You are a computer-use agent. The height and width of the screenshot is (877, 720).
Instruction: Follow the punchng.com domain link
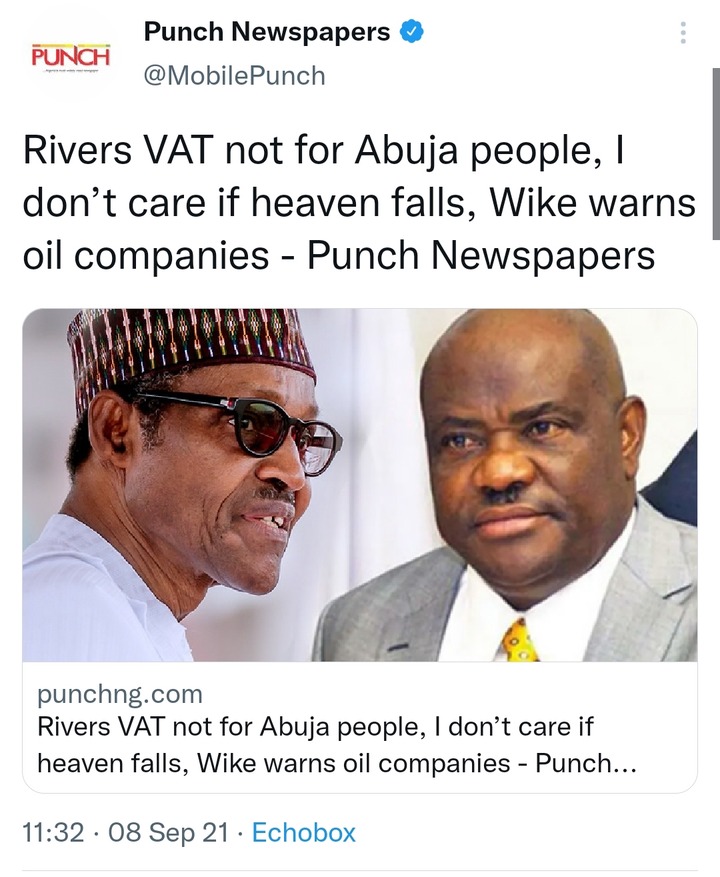coord(120,694)
